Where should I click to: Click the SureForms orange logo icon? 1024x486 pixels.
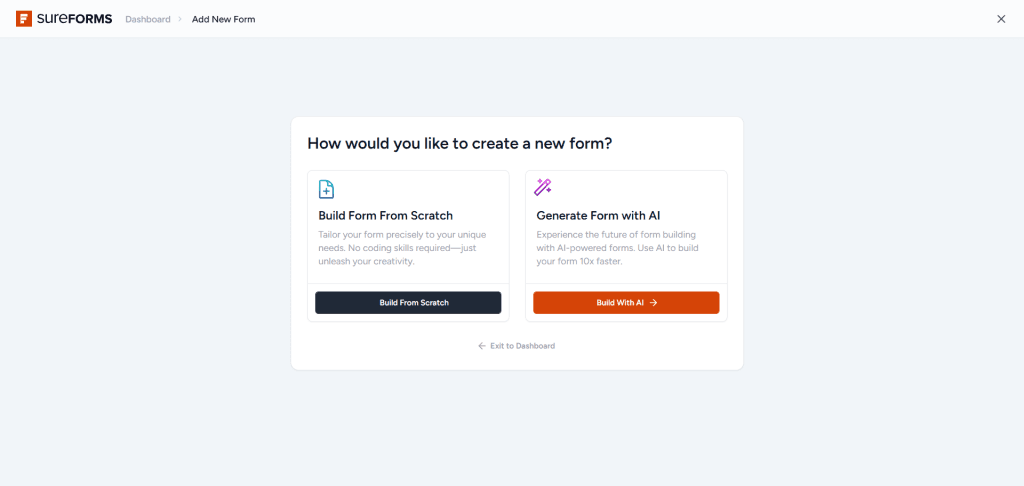tap(24, 19)
